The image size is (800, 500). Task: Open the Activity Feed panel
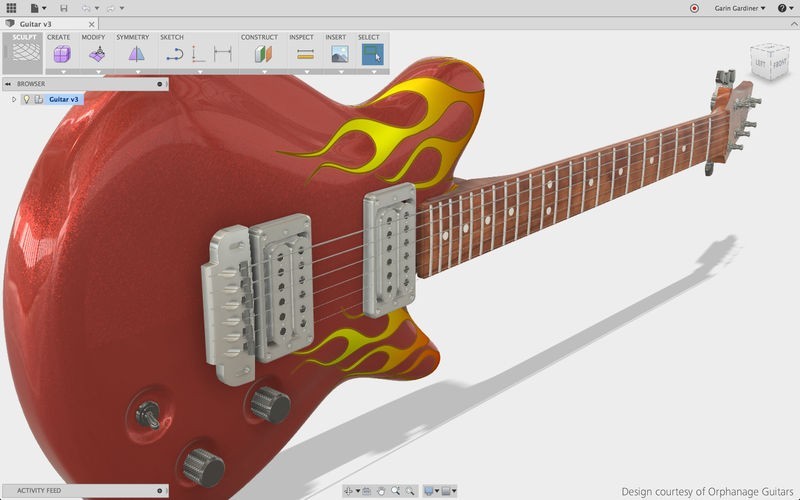pyautogui.click(x=40, y=492)
